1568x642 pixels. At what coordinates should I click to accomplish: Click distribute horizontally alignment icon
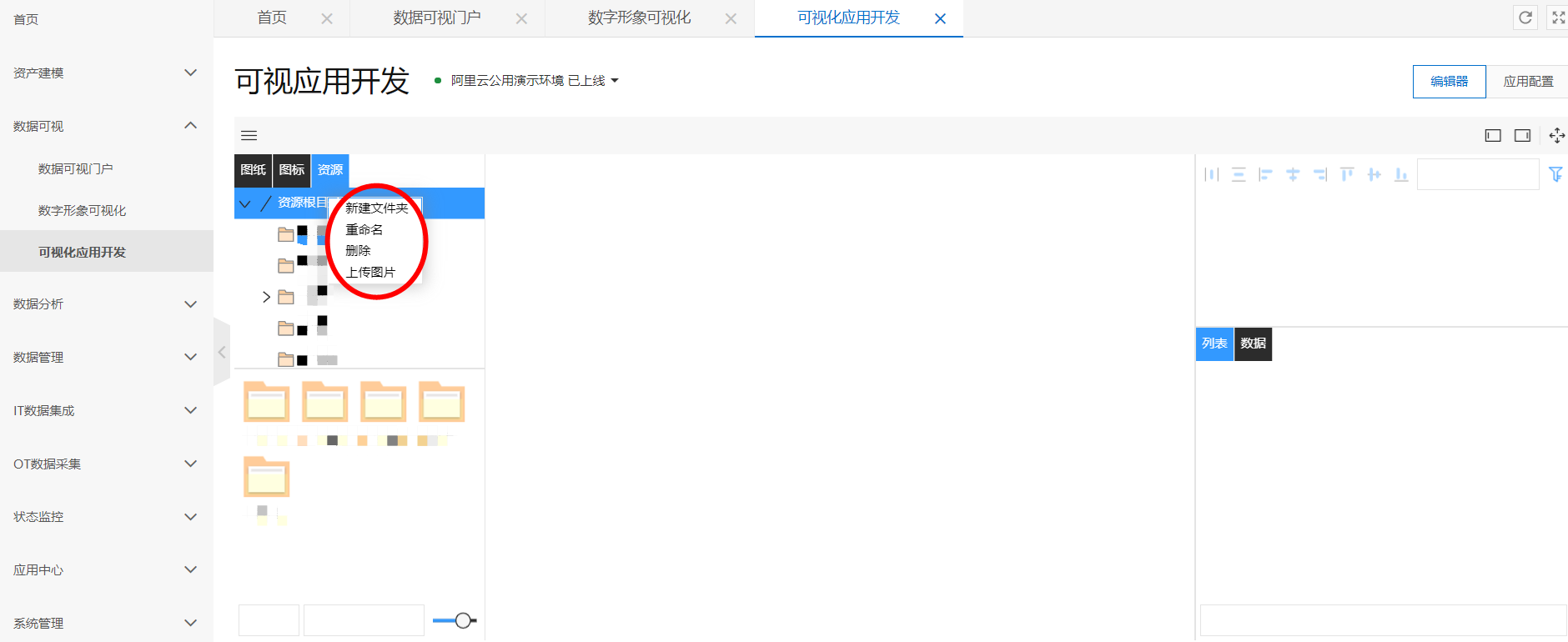point(1212,174)
